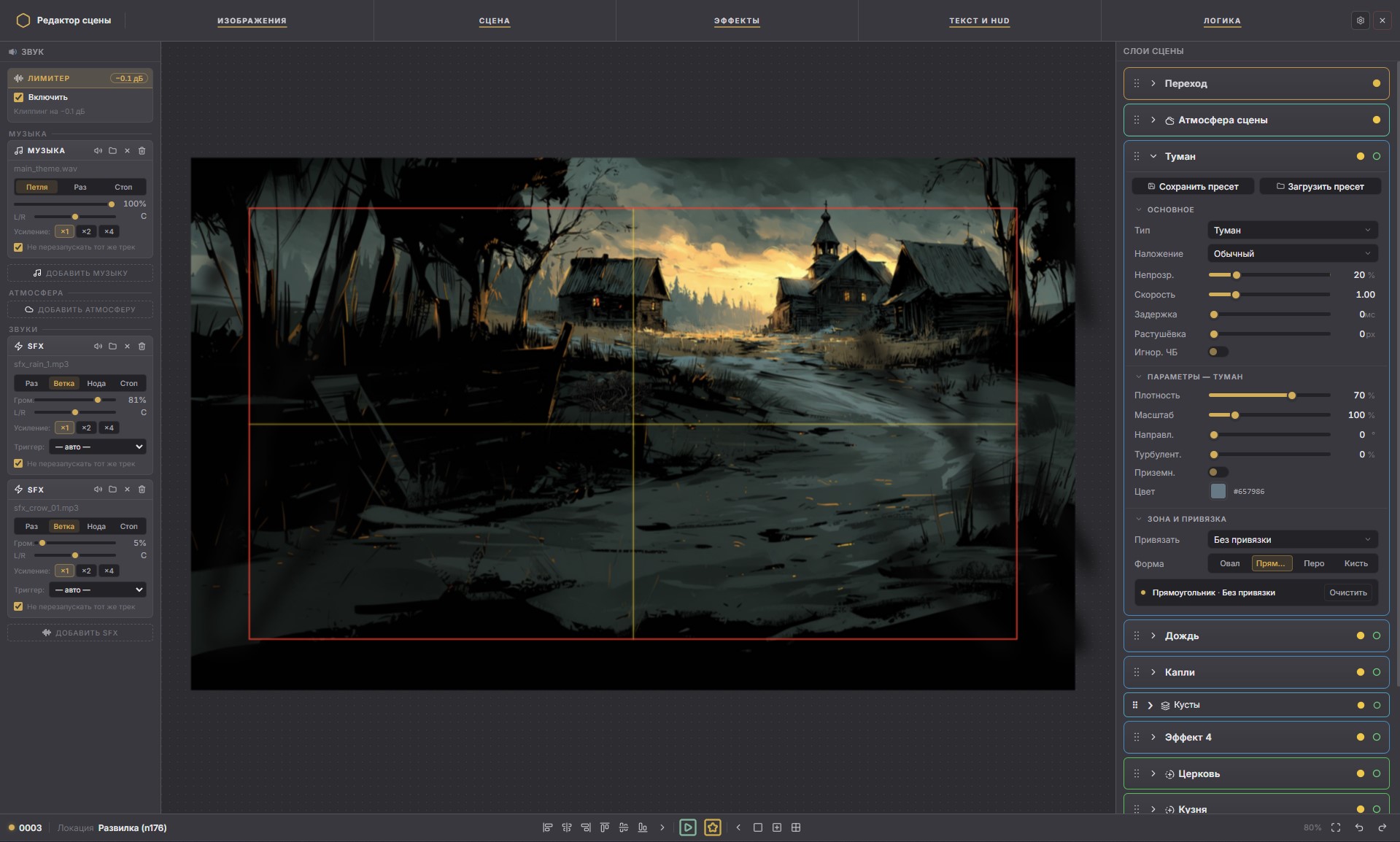This screenshot has width=1400, height=842.
Task: Click "Очистить" in the zone row
Action: (1347, 592)
